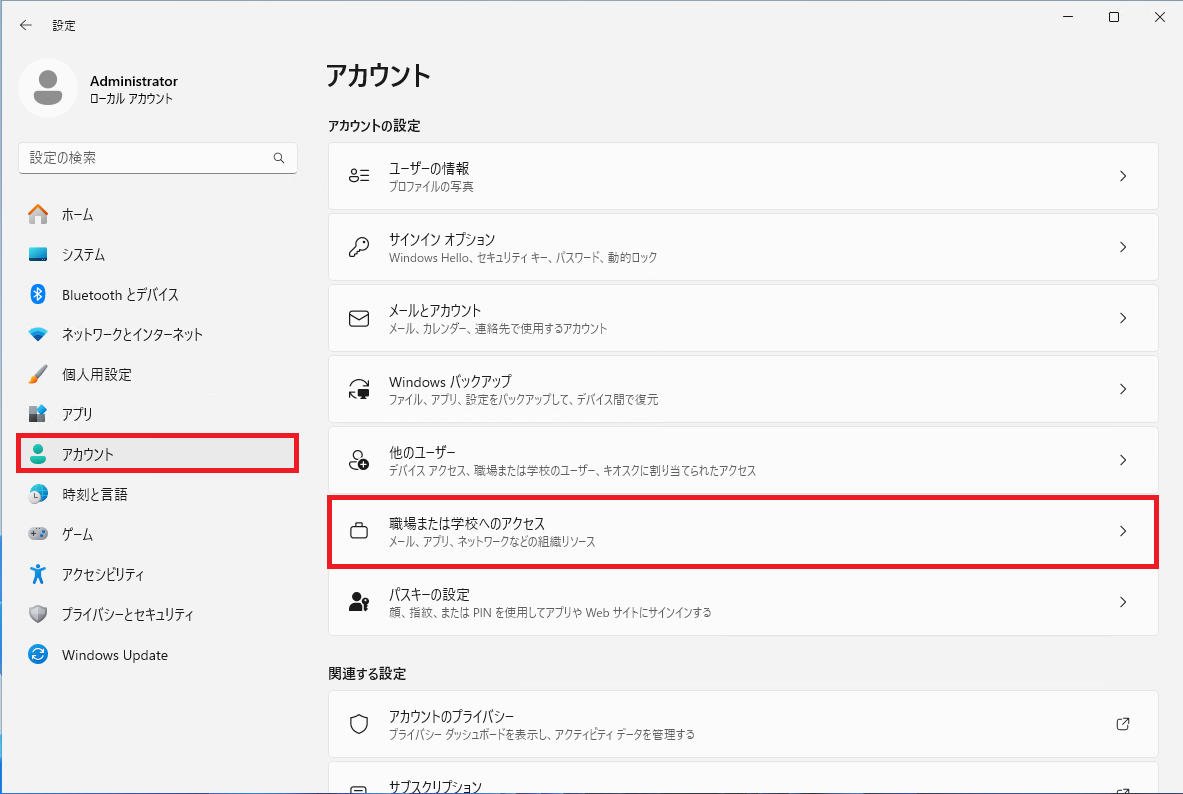
Task: Open the サインイン オプション card
Action: (x=743, y=247)
